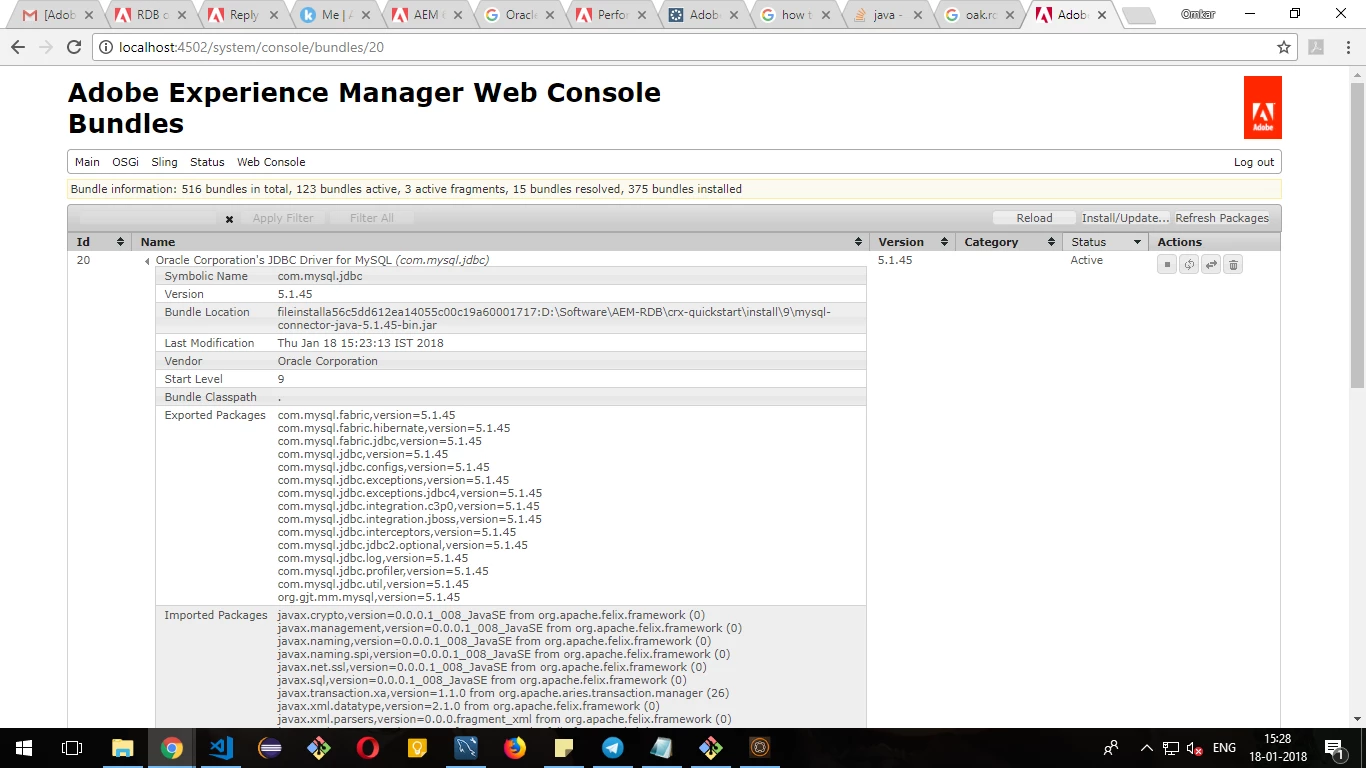Open Eclipse from the taskbar

click(270, 747)
